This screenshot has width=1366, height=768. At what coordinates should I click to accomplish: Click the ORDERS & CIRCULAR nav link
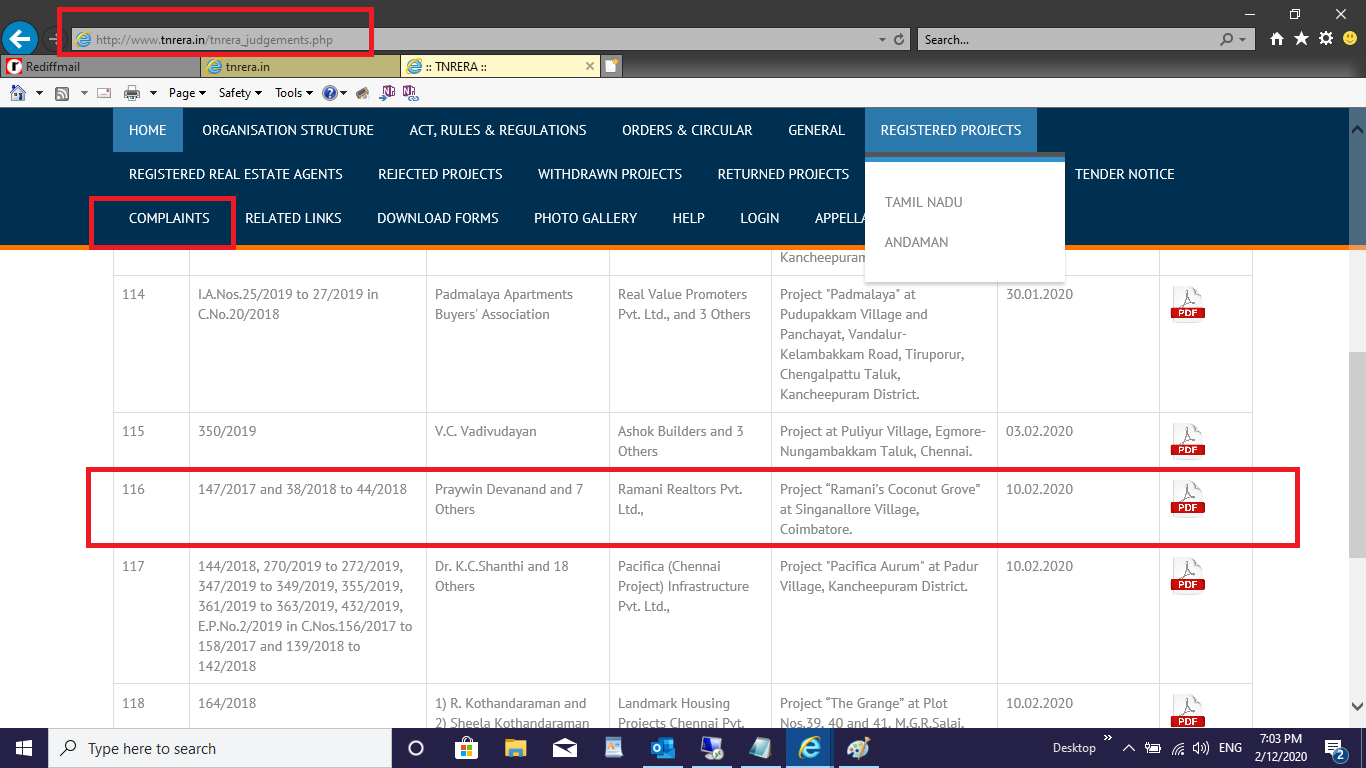click(687, 130)
